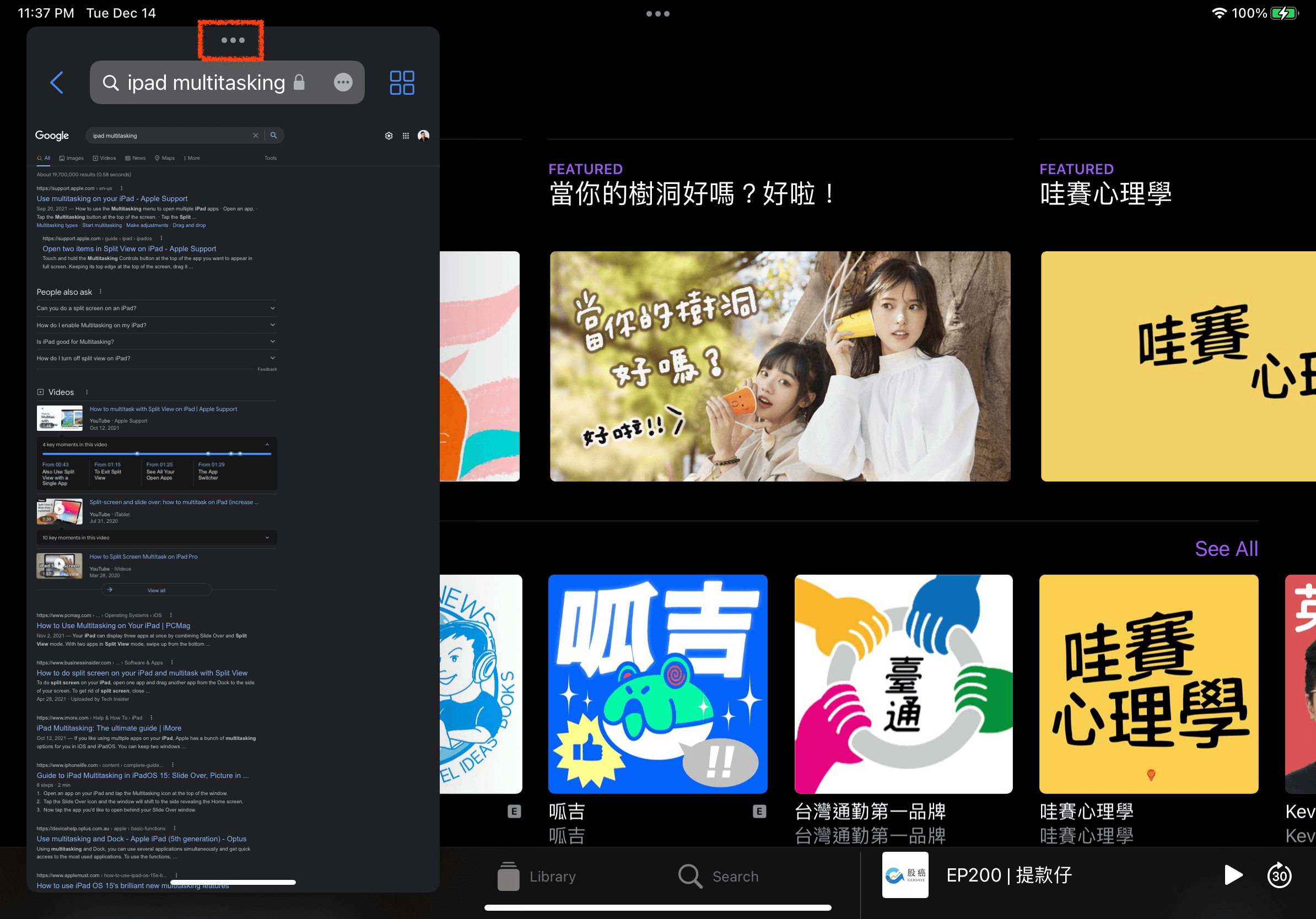The width and height of the screenshot is (1316, 919).
Task: Tap the Slide Over multitasking dots
Action: coord(233,40)
